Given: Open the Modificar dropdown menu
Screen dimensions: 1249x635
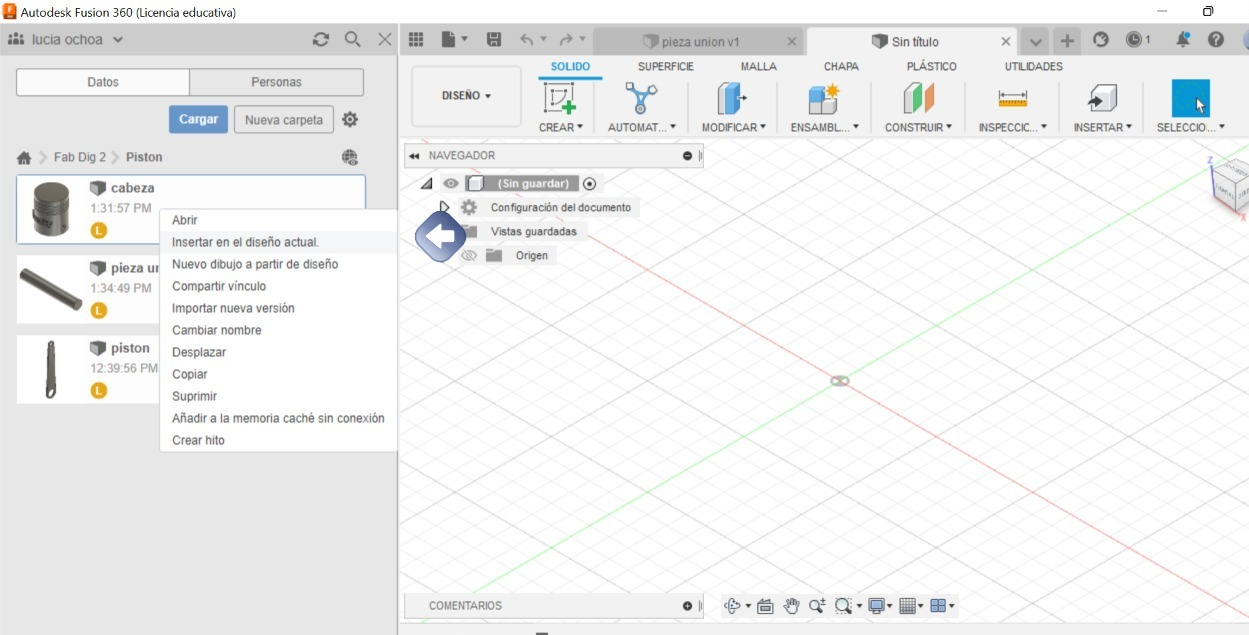Looking at the screenshot, I should [x=733, y=128].
